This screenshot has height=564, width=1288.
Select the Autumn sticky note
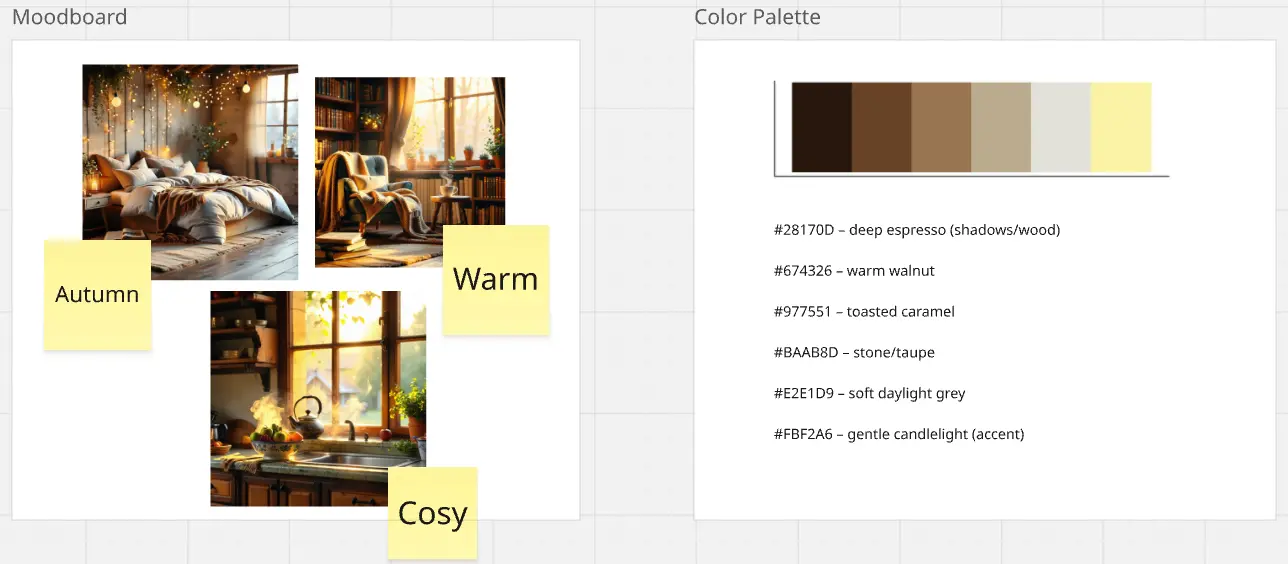tap(97, 294)
